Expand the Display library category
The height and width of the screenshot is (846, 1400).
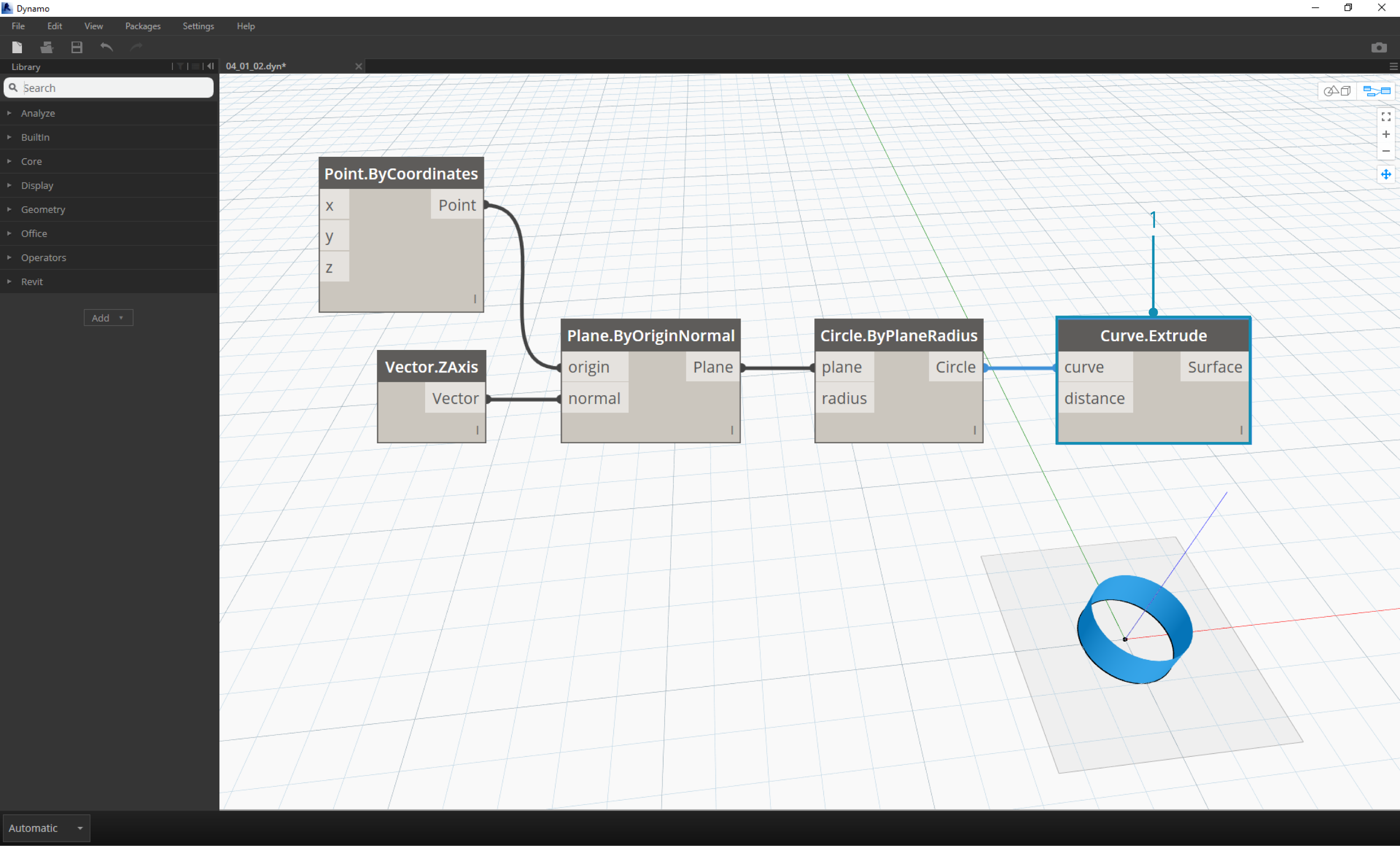click(x=109, y=185)
